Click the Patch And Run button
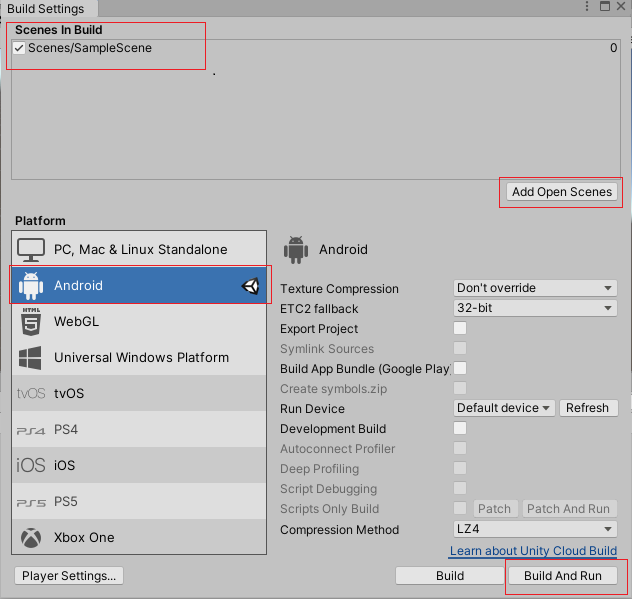Viewport: 632px width, 599px height. (x=569, y=509)
